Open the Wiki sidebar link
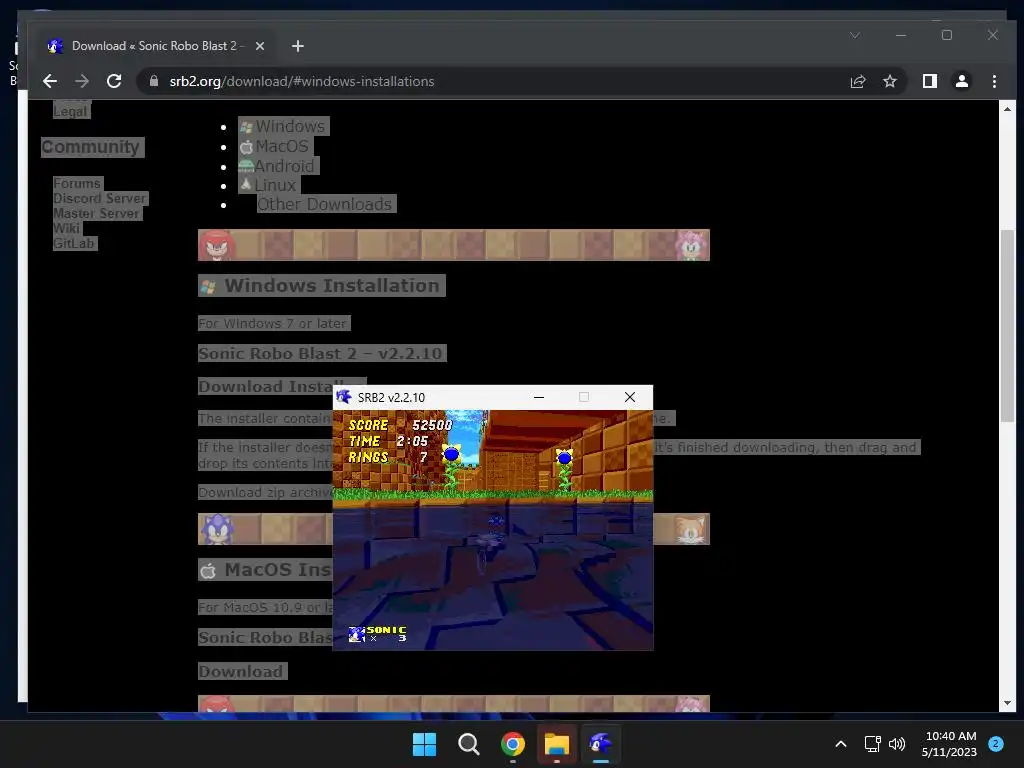 click(x=67, y=229)
